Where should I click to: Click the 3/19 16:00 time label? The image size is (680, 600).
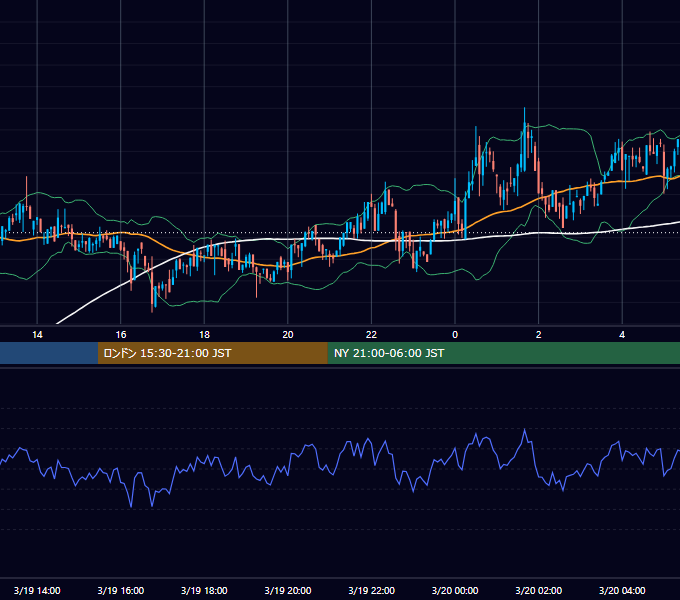coord(121,590)
